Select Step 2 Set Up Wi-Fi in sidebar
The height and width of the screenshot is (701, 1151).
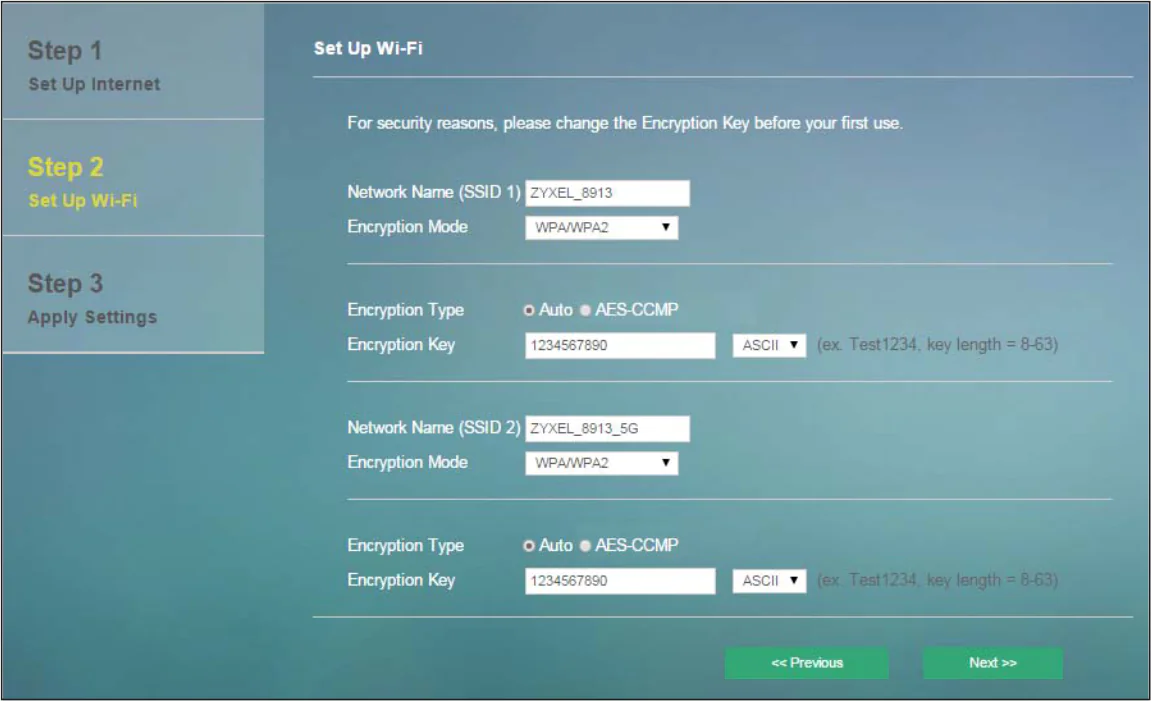(x=132, y=181)
